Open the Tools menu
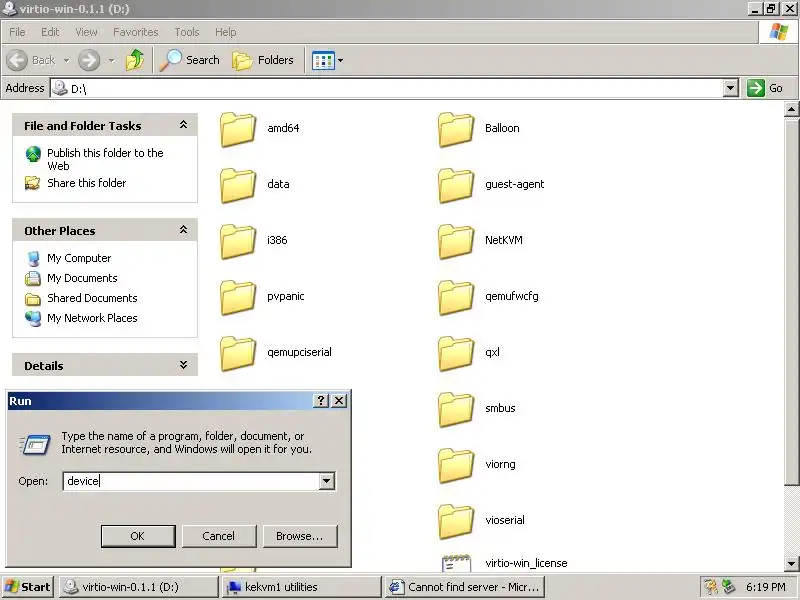 pyautogui.click(x=187, y=32)
